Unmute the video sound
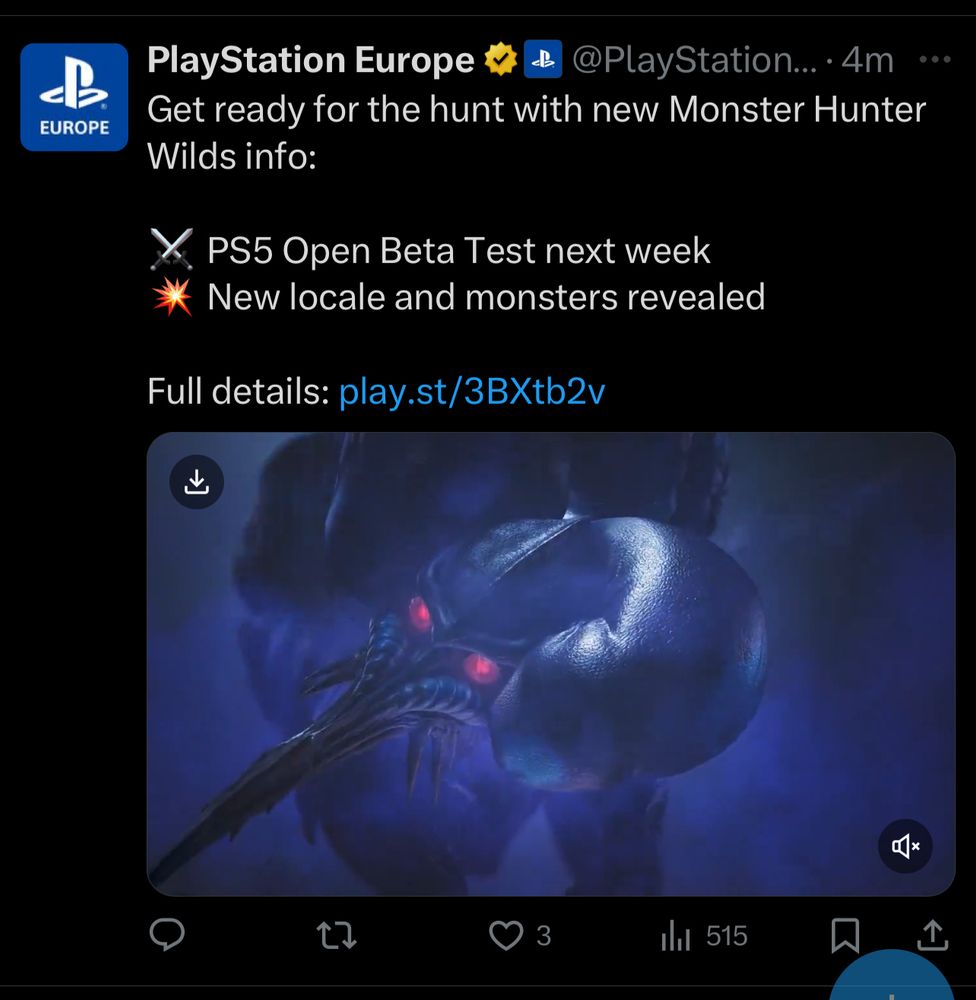 pyautogui.click(x=905, y=846)
